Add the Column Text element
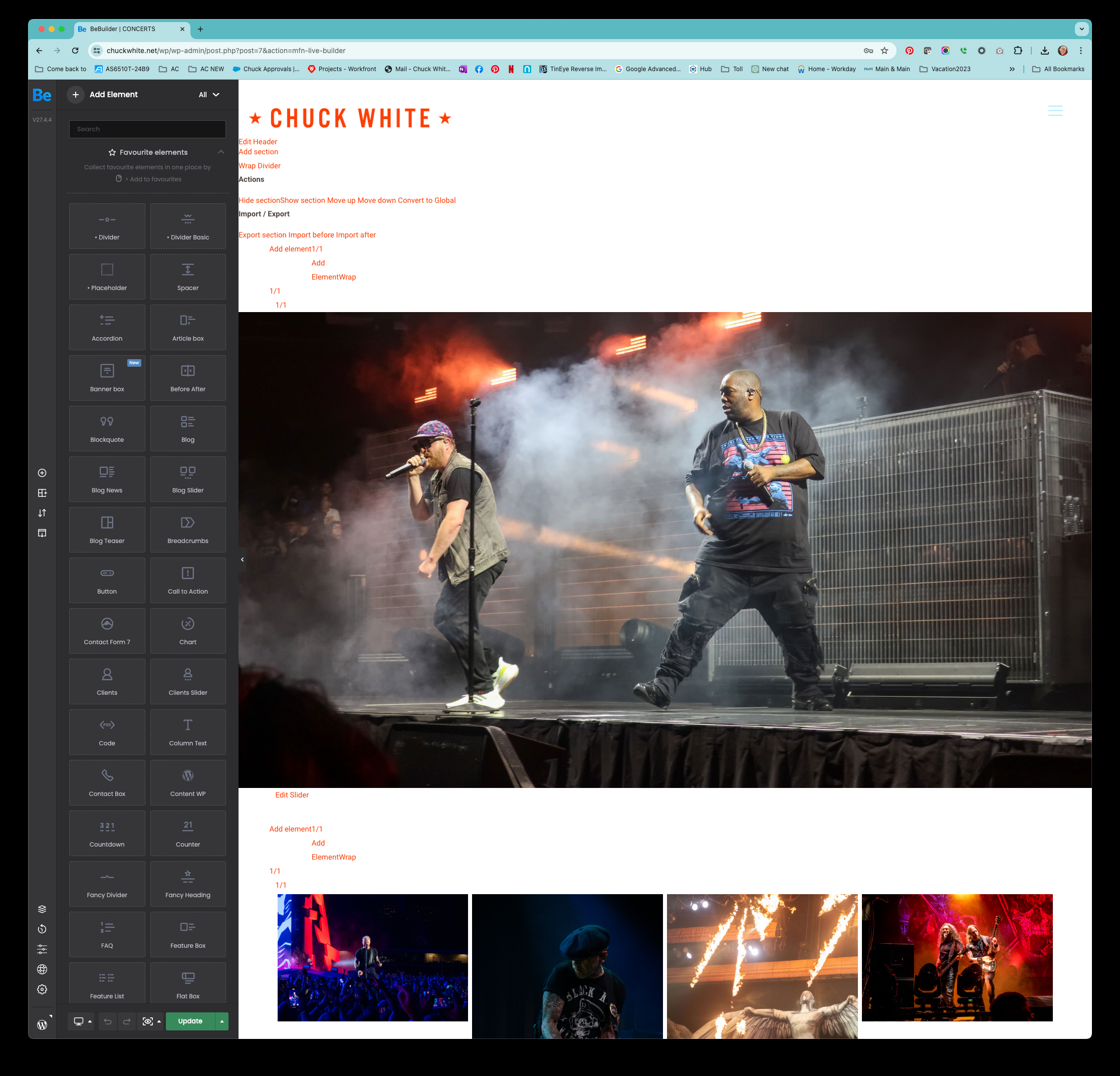Image resolution: width=1120 pixels, height=1076 pixels. coord(188,732)
